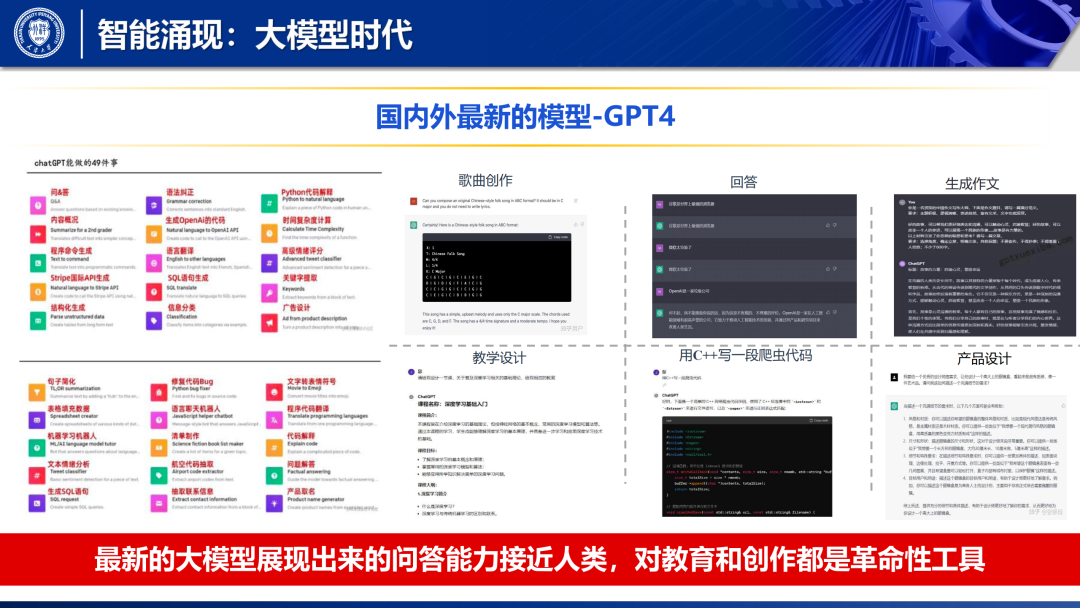This screenshot has height=608, width=1080.
Task: Click the orange Science fiction book list maker icon
Action: coord(158,448)
